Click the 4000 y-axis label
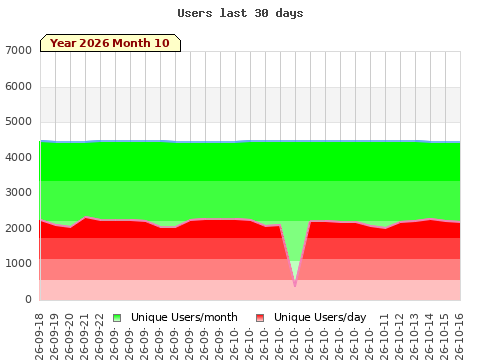The image size is (480, 360). [18, 157]
